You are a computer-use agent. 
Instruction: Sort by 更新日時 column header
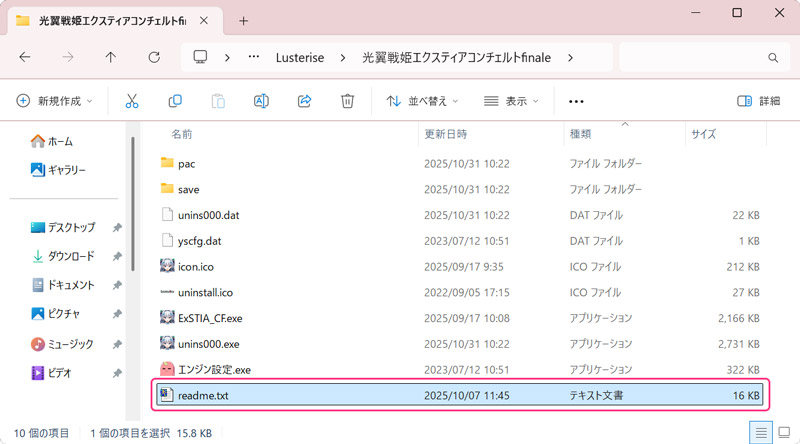445,133
